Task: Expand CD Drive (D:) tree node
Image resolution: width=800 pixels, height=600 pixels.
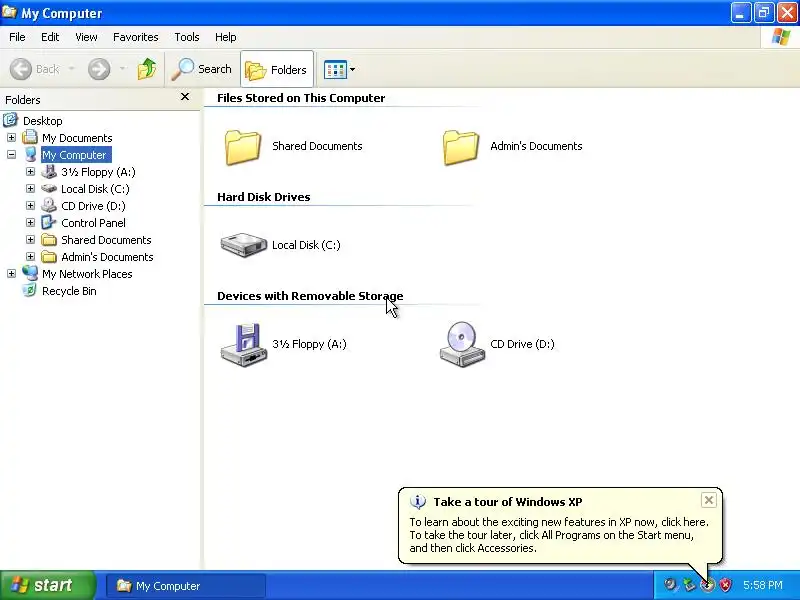Action: click(x=31, y=206)
